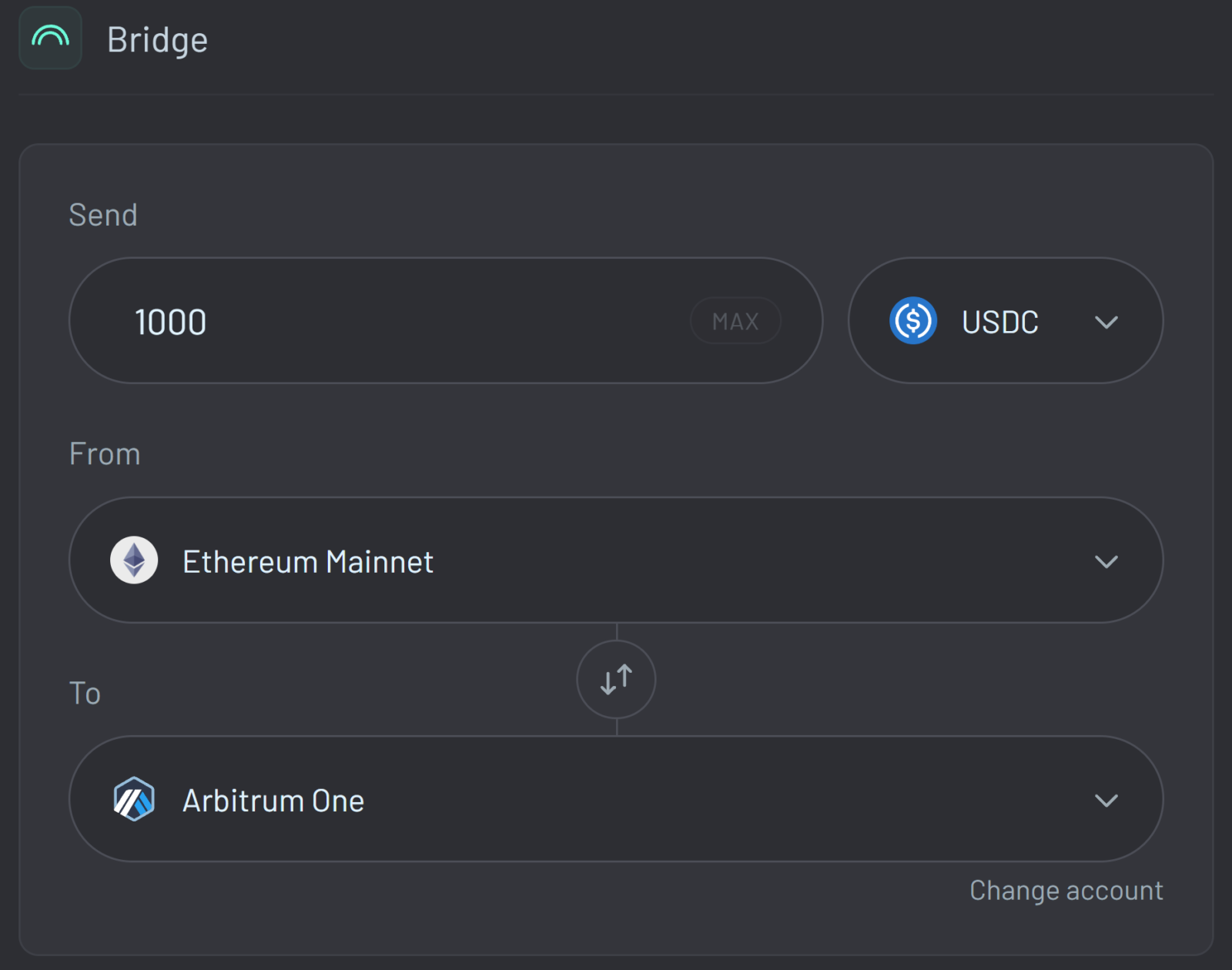Click blank space in Arbitrum One selector
This screenshot has width=1232, height=970.
pyautogui.click(x=693, y=801)
